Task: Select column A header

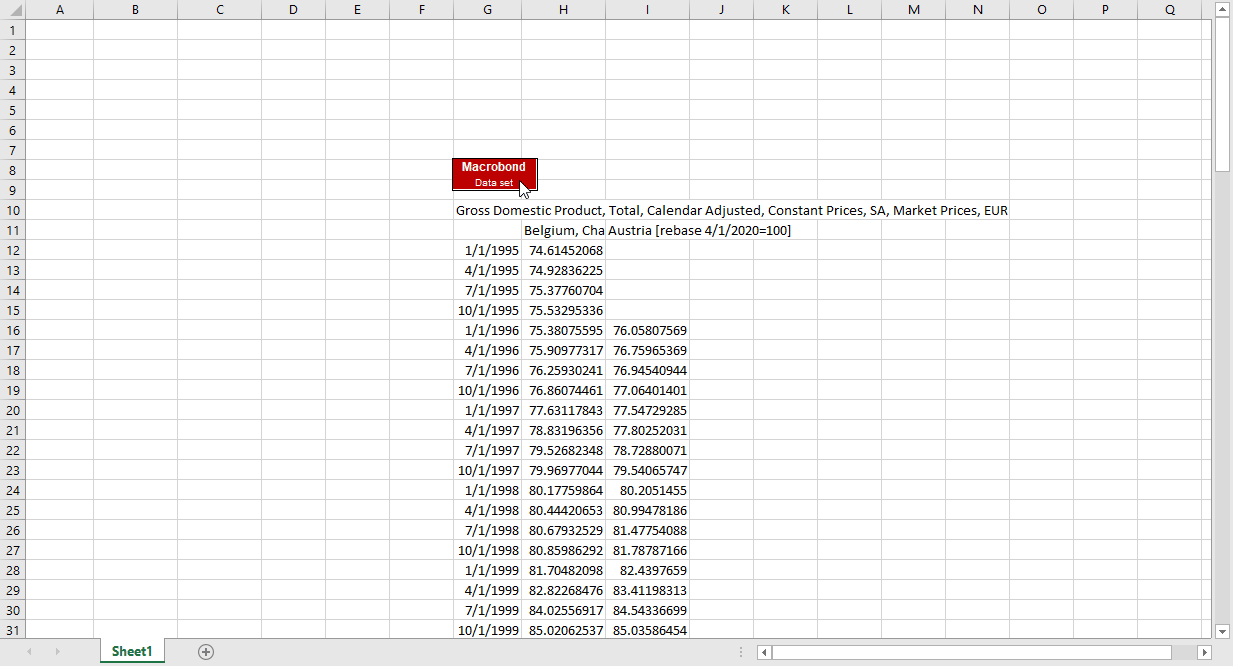Action: point(60,9)
